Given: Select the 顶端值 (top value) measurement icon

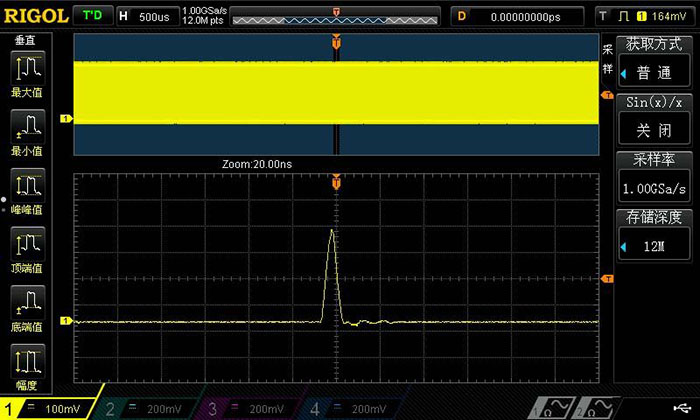Looking at the screenshot, I should click(x=27, y=250).
